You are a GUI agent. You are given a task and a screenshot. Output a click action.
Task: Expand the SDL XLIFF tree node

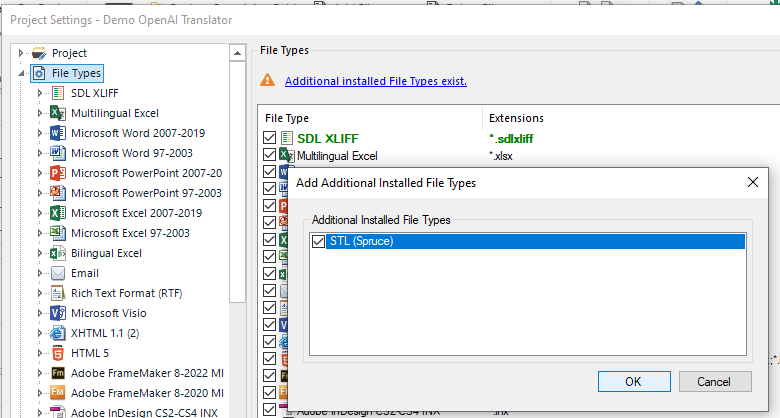(x=40, y=93)
